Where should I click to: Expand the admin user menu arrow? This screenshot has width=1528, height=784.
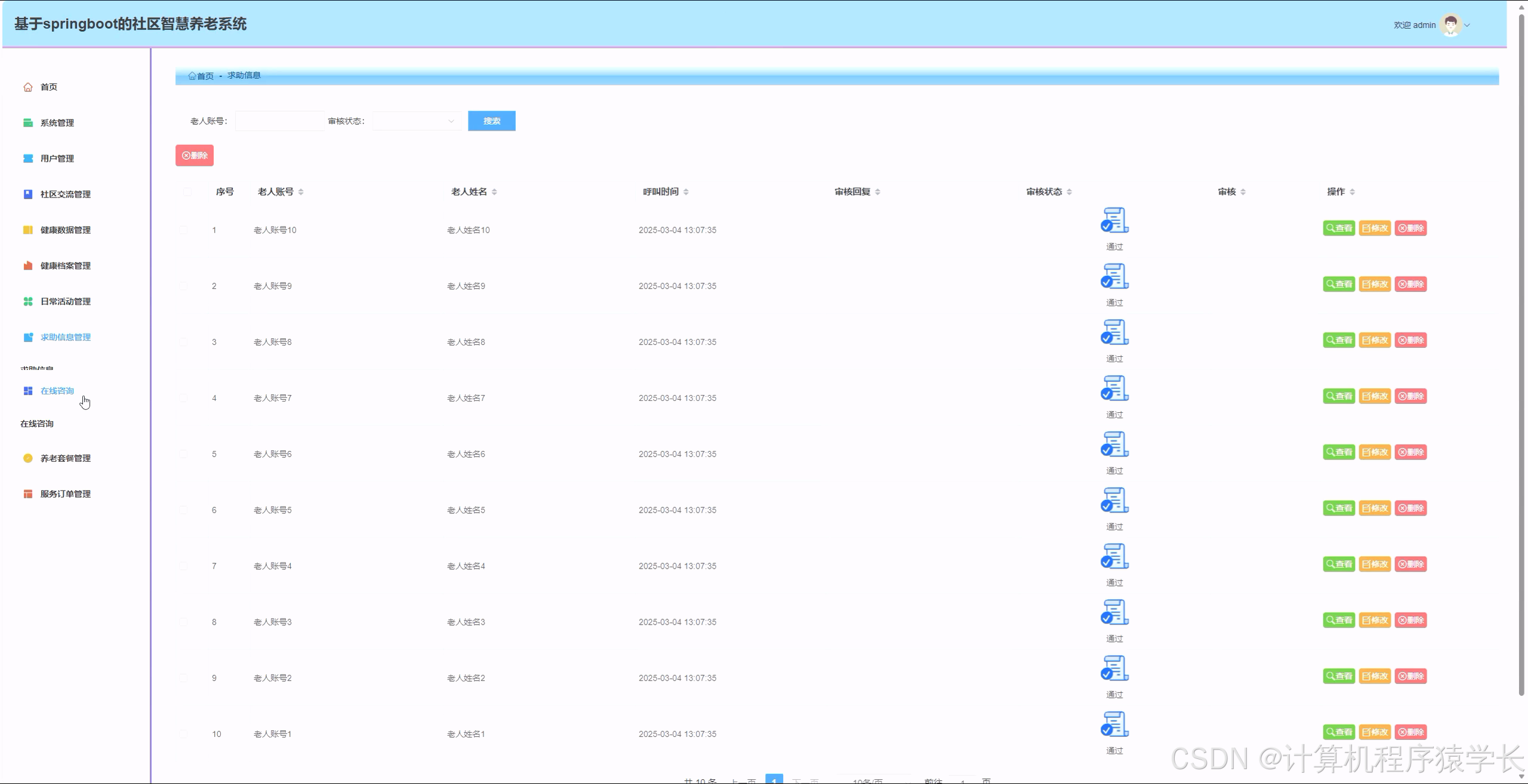click(x=1467, y=25)
